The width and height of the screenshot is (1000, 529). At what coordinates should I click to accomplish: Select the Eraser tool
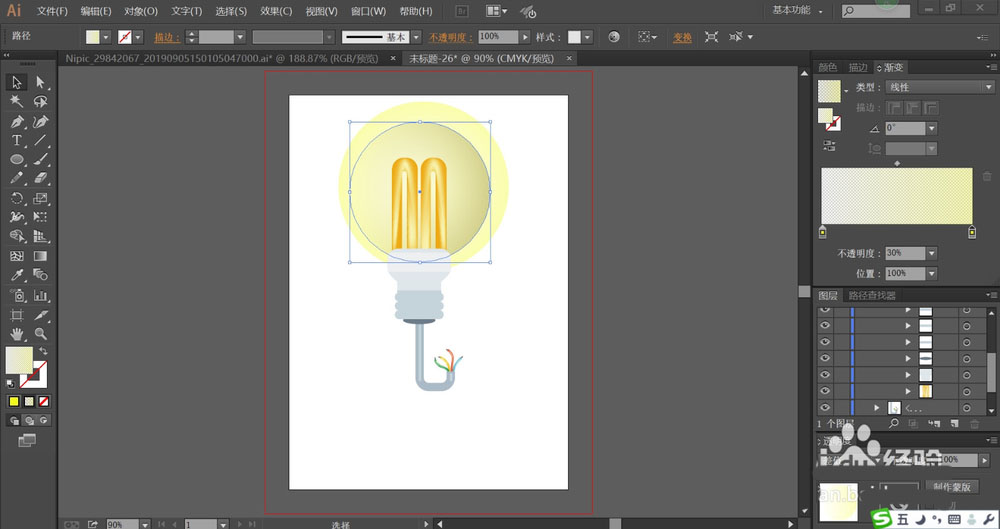41,179
